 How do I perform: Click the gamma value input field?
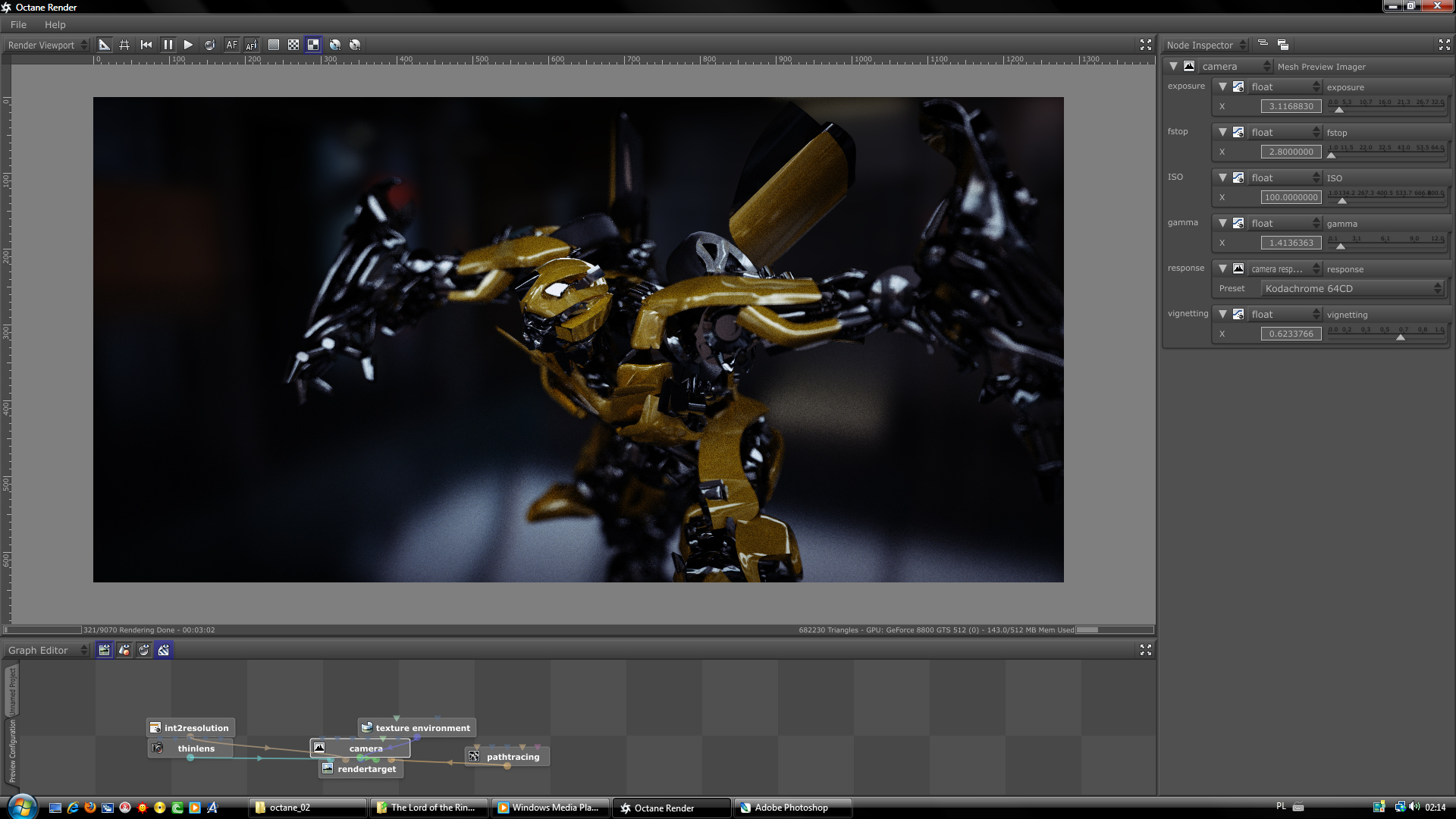[1291, 243]
